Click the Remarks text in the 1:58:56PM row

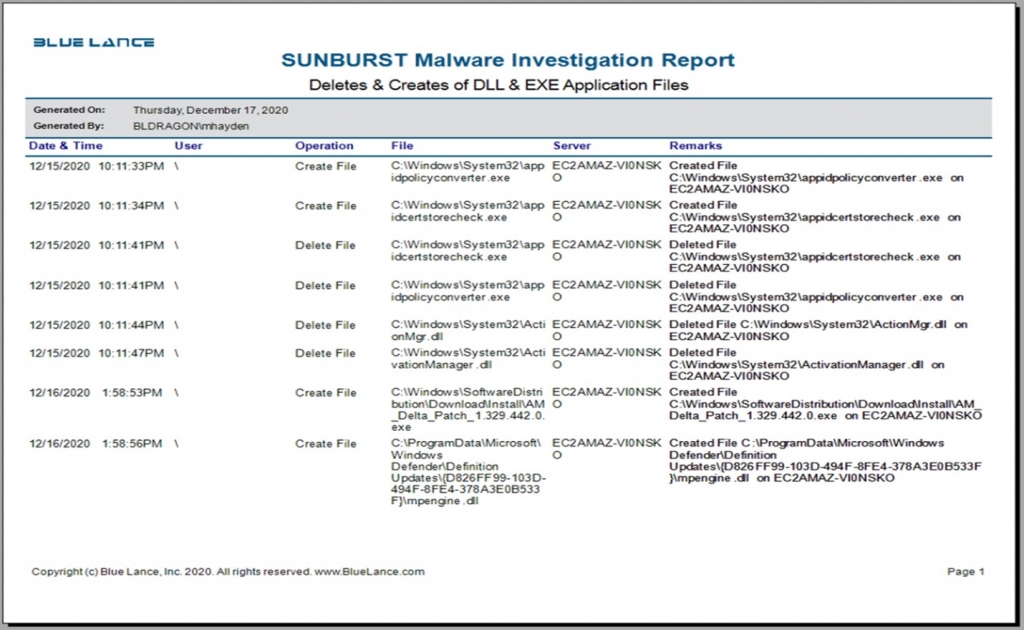coord(825,460)
